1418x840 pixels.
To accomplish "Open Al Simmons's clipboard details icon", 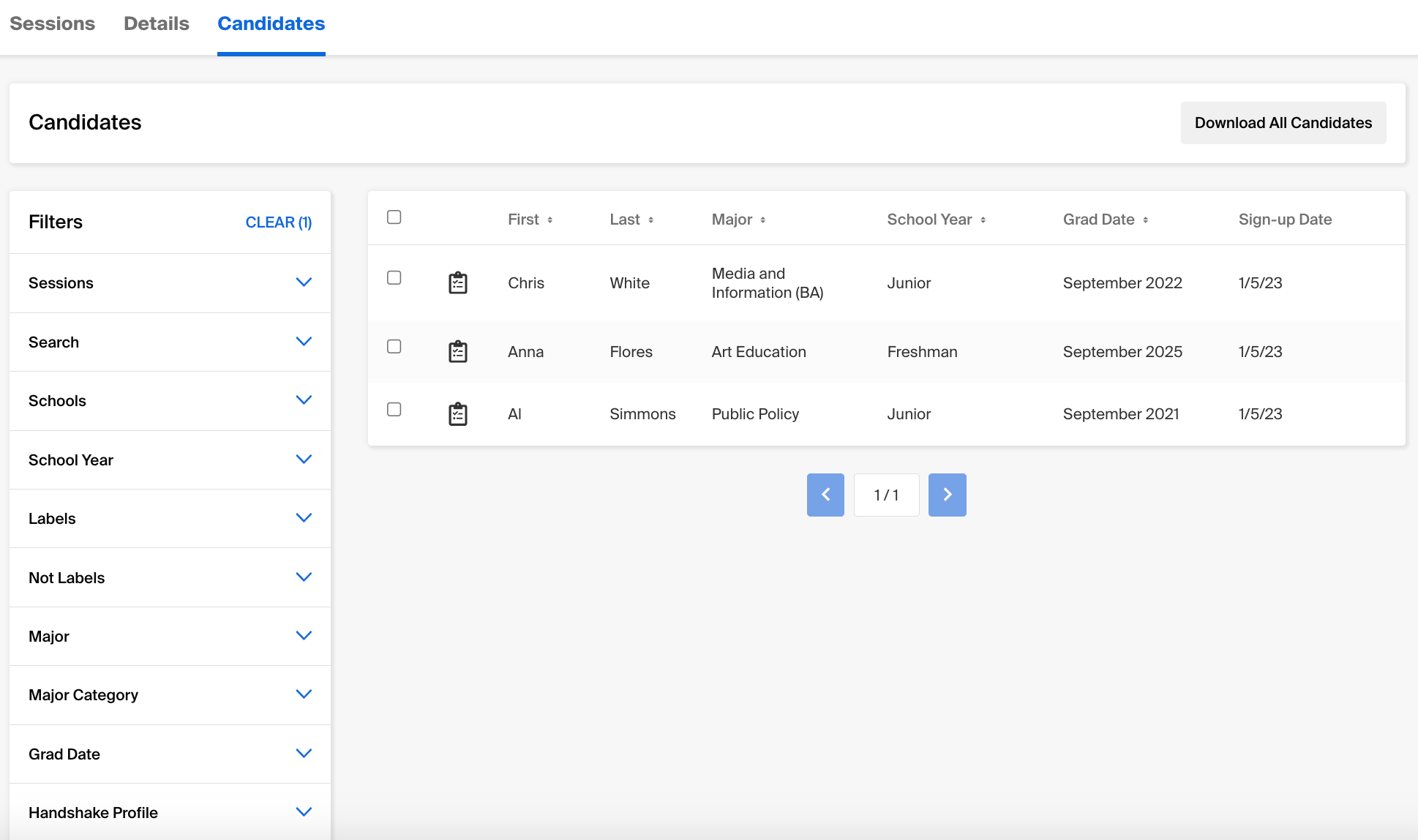I will pos(458,413).
